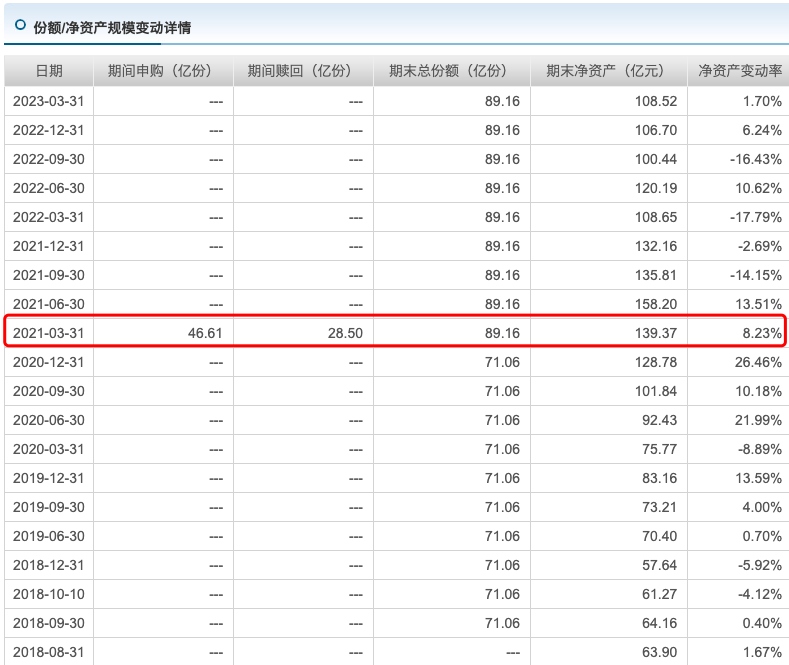Screen dimensions: 789x665
Task: Click the circle icon beside the section title
Action: (x=20, y=26)
